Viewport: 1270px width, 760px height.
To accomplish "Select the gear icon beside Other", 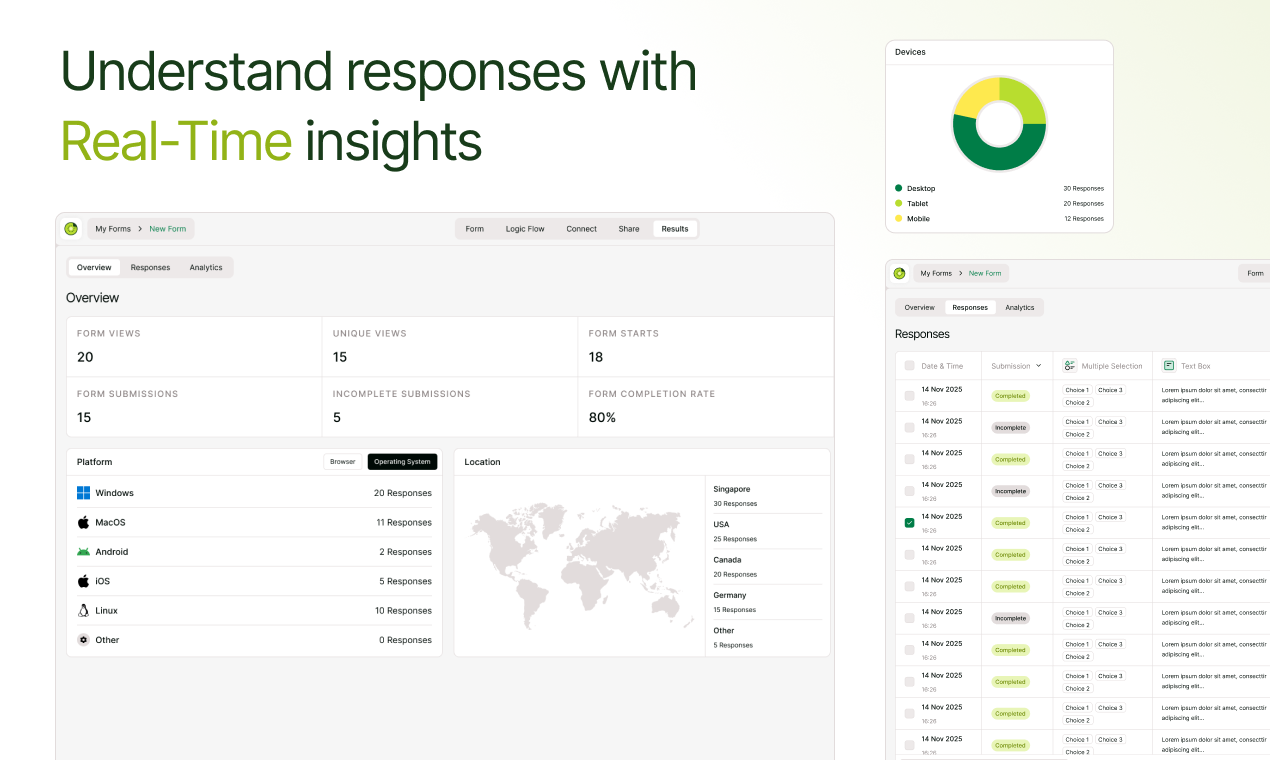I will (84, 640).
